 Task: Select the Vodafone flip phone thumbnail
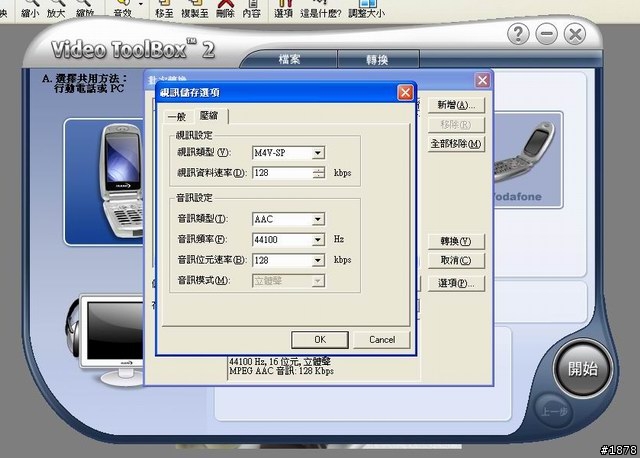pos(528,160)
